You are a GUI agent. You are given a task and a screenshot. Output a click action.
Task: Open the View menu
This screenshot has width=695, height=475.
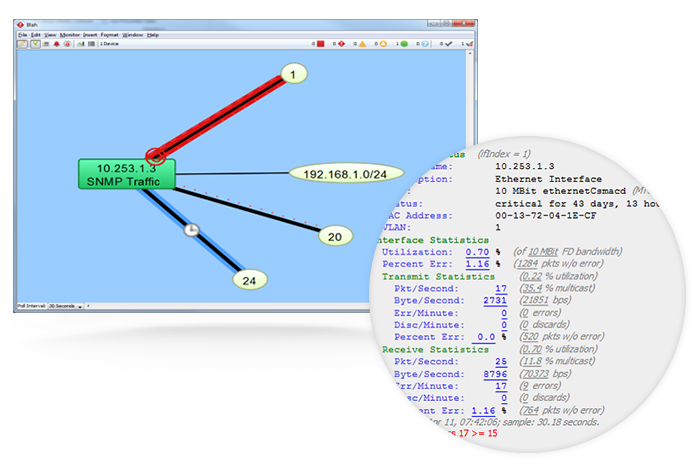[50, 35]
